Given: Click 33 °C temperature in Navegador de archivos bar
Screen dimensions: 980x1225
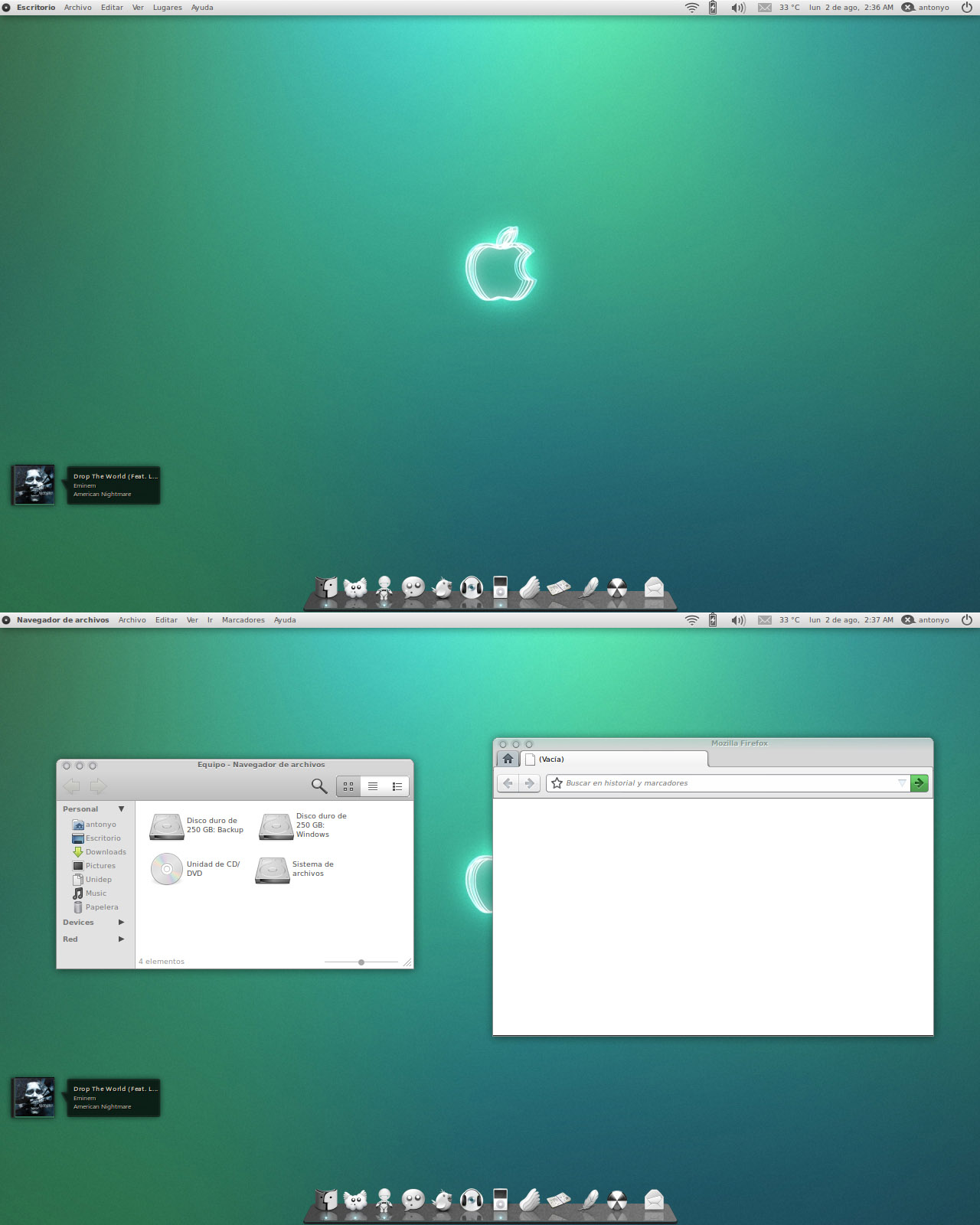Looking at the screenshot, I should pos(789,620).
